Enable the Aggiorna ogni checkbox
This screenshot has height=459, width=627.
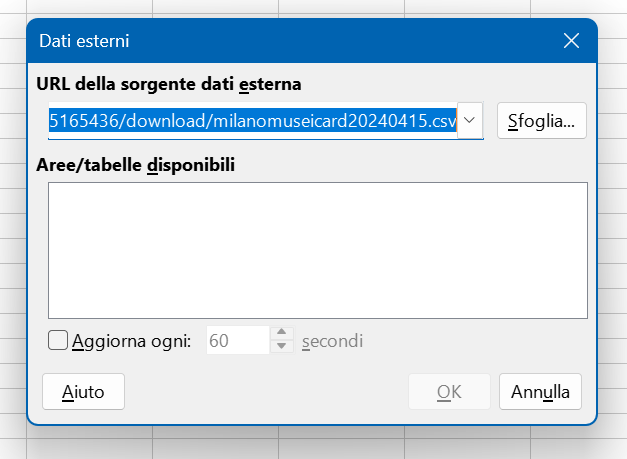tap(58, 340)
